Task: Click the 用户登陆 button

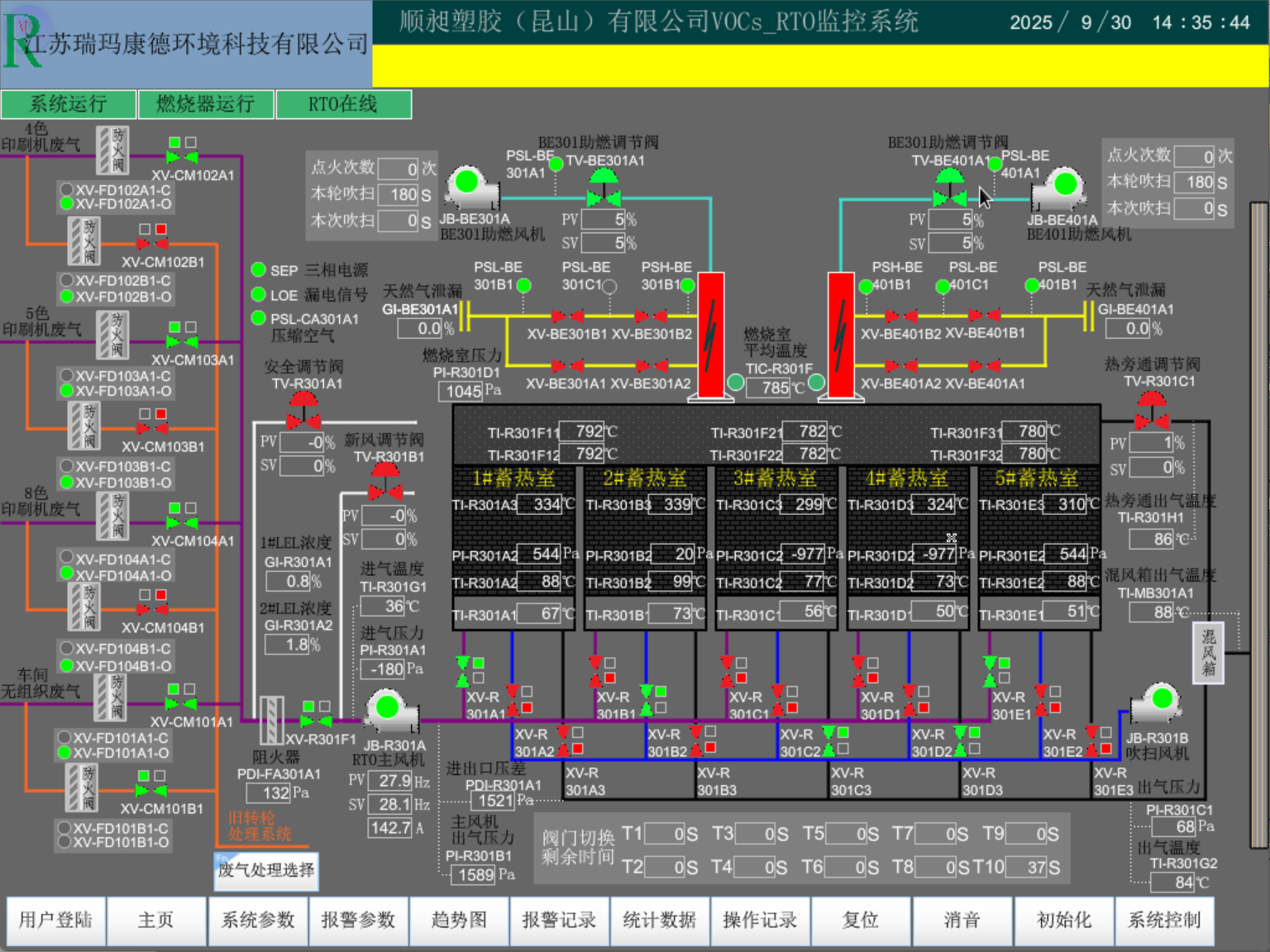Action: click(55, 921)
